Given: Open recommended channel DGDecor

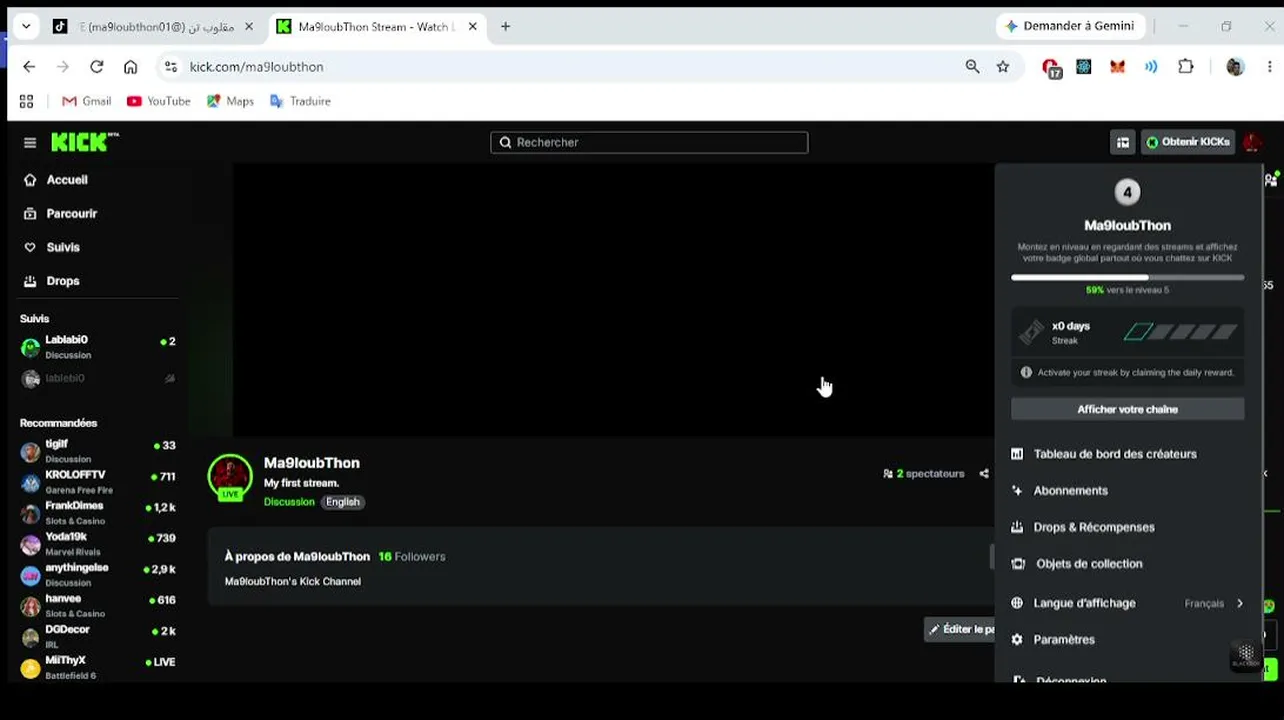Looking at the screenshot, I should click(98, 637).
